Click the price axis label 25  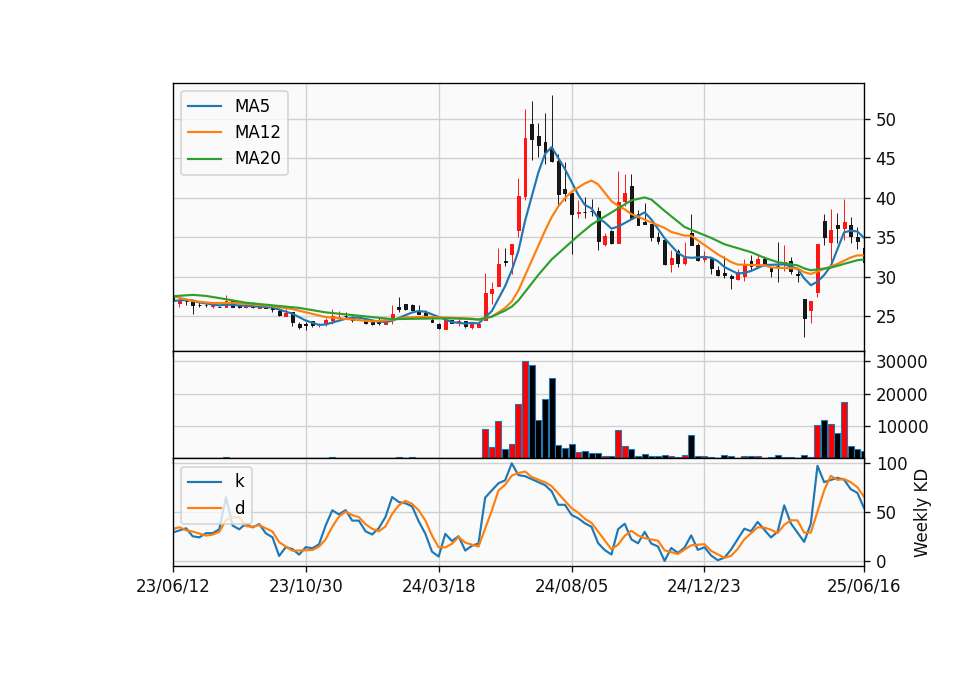[x=886, y=317]
